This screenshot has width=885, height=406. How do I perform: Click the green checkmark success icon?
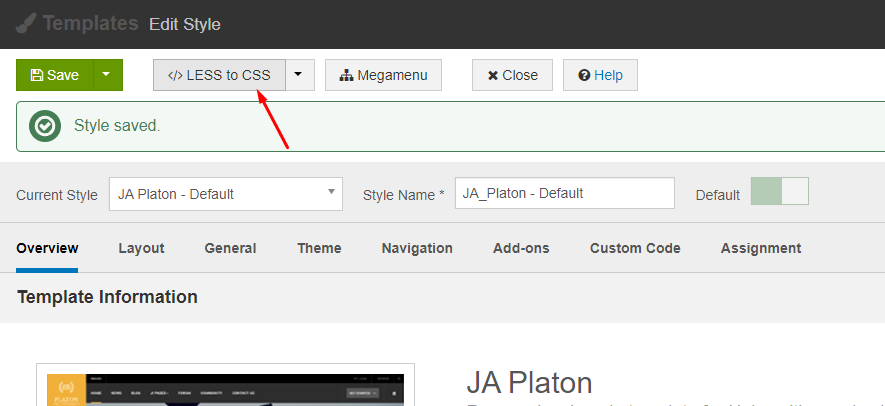pos(44,126)
